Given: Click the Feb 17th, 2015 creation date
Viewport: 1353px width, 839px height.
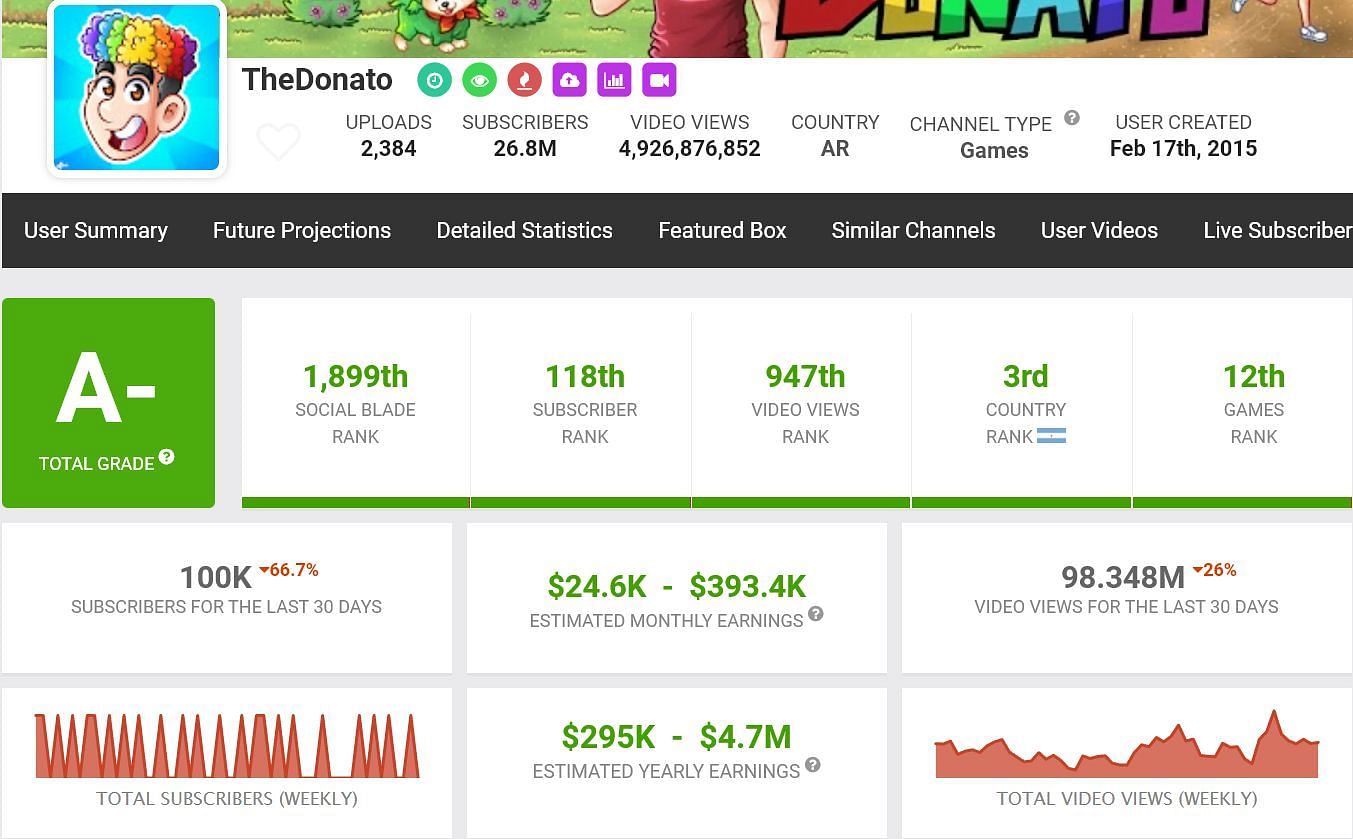Looking at the screenshot, I should tap(1183, 149).
